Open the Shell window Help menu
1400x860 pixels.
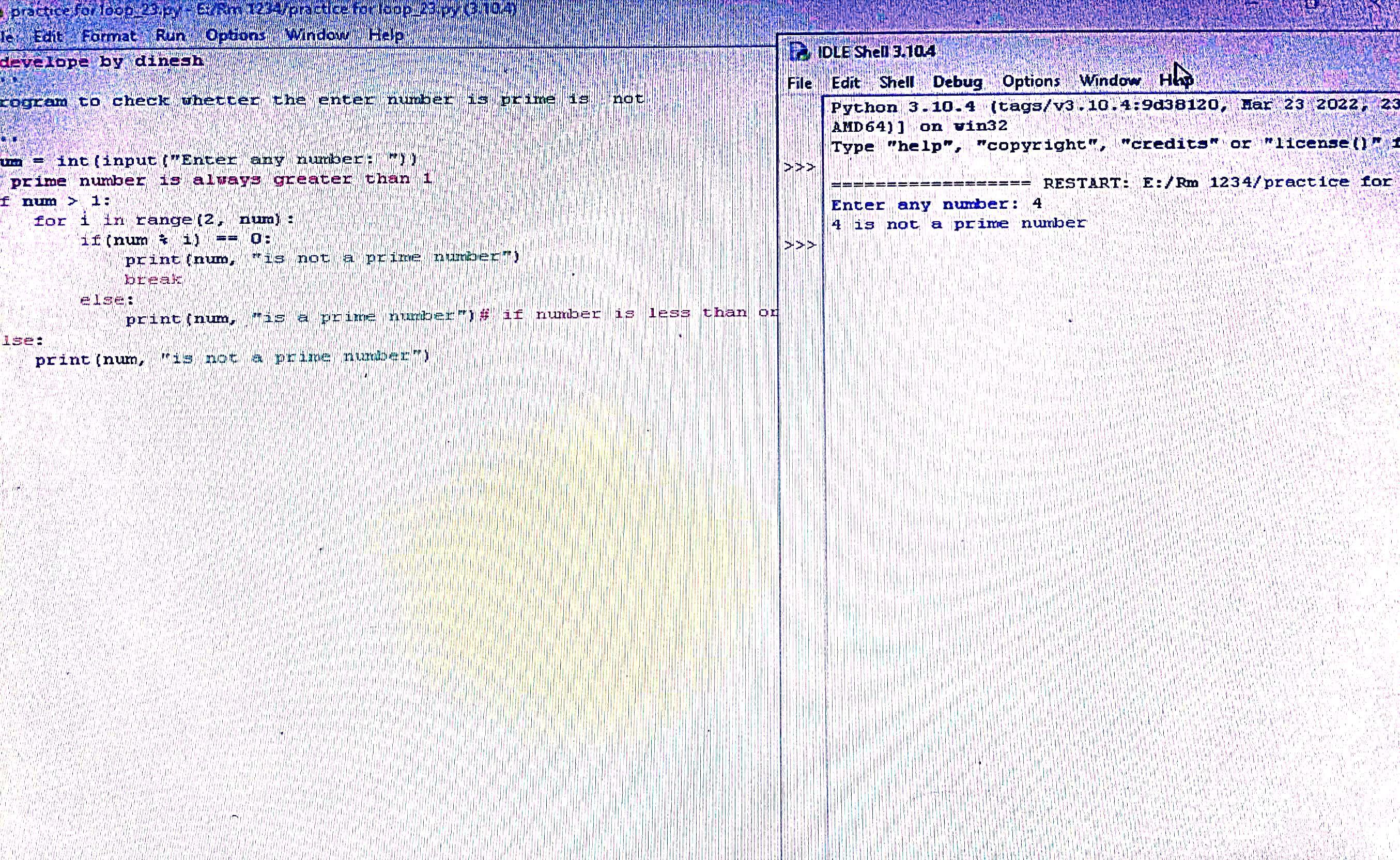tap(1175, 80)
